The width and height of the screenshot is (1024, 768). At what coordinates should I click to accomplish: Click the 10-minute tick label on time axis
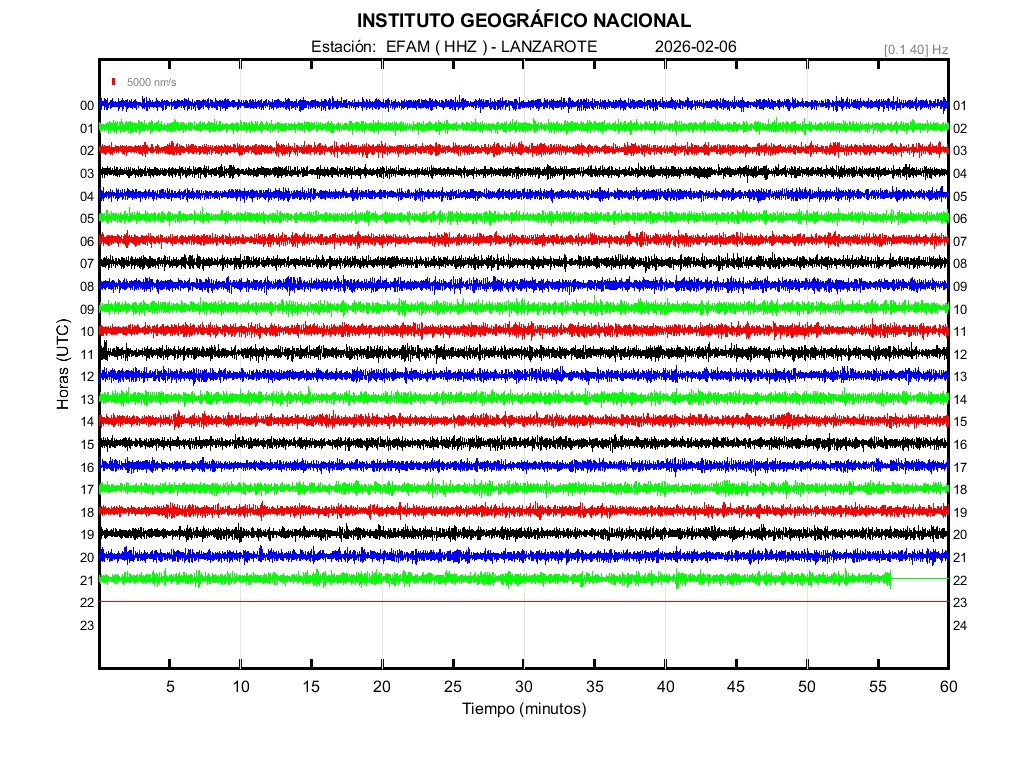coord(240,687)
